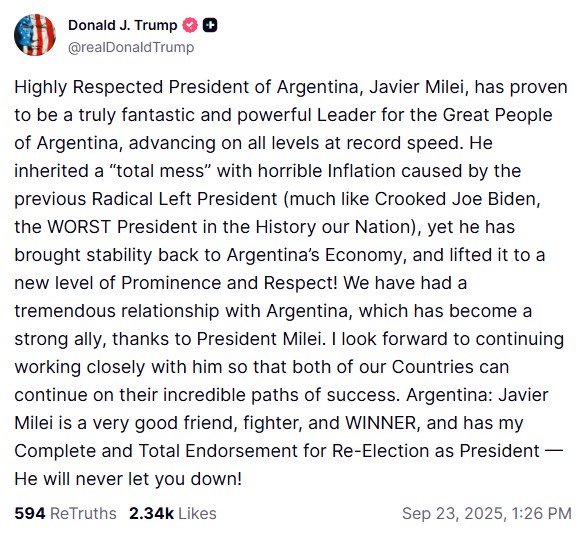587x539 pixels.
Task: Click the word WORST in the post
Action: (x=79, y=227)
